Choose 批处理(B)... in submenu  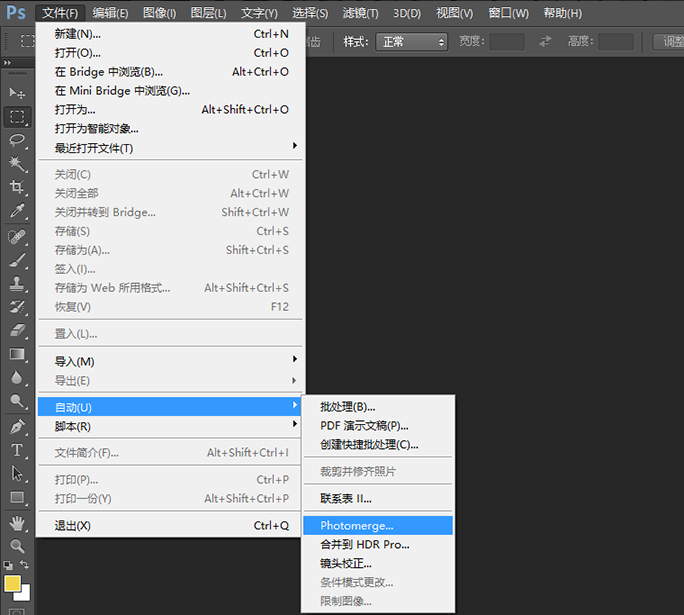pyautogui.click(x=378, y=407)
